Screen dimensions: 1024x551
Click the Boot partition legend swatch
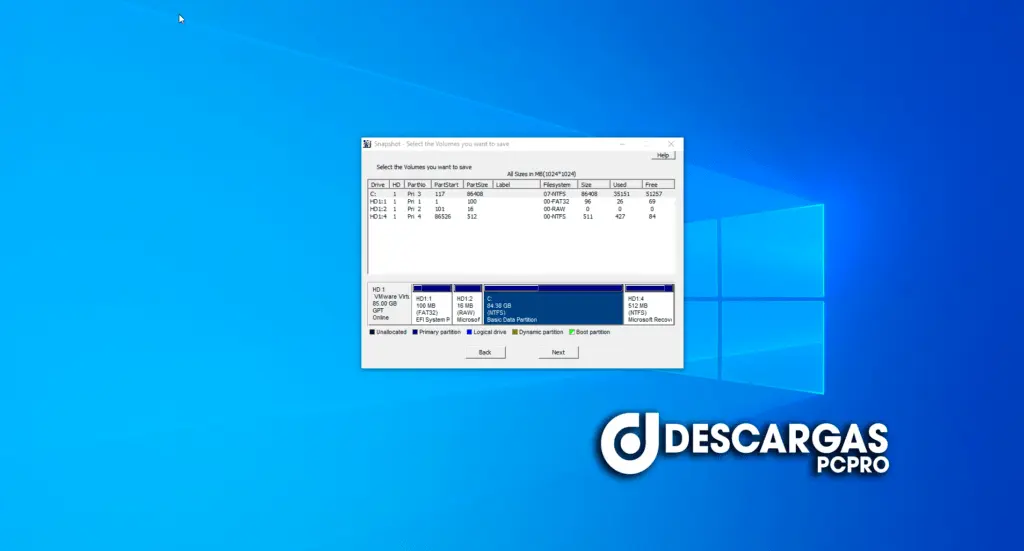[571, 332]
